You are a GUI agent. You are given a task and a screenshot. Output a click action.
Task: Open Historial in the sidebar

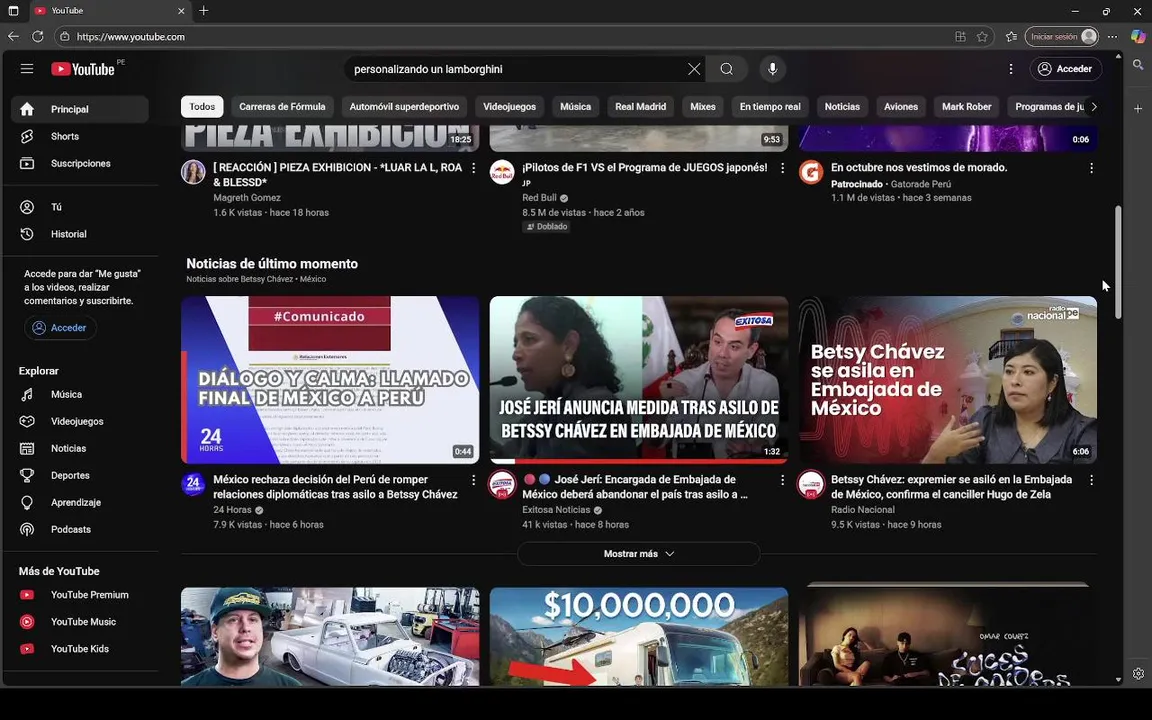[x=79, y=234]
